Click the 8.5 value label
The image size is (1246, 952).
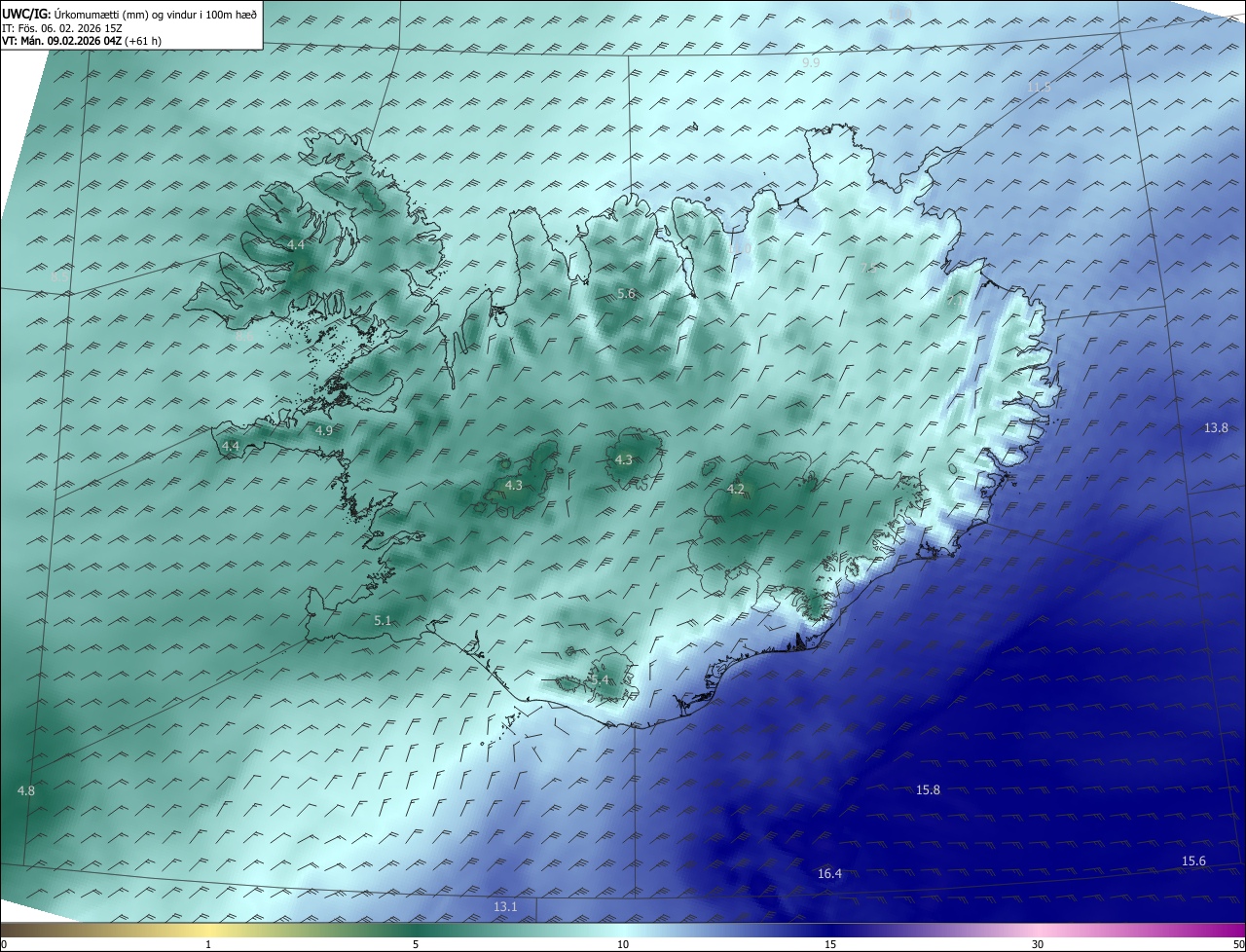pyautogui.click(x=60, y=277)
